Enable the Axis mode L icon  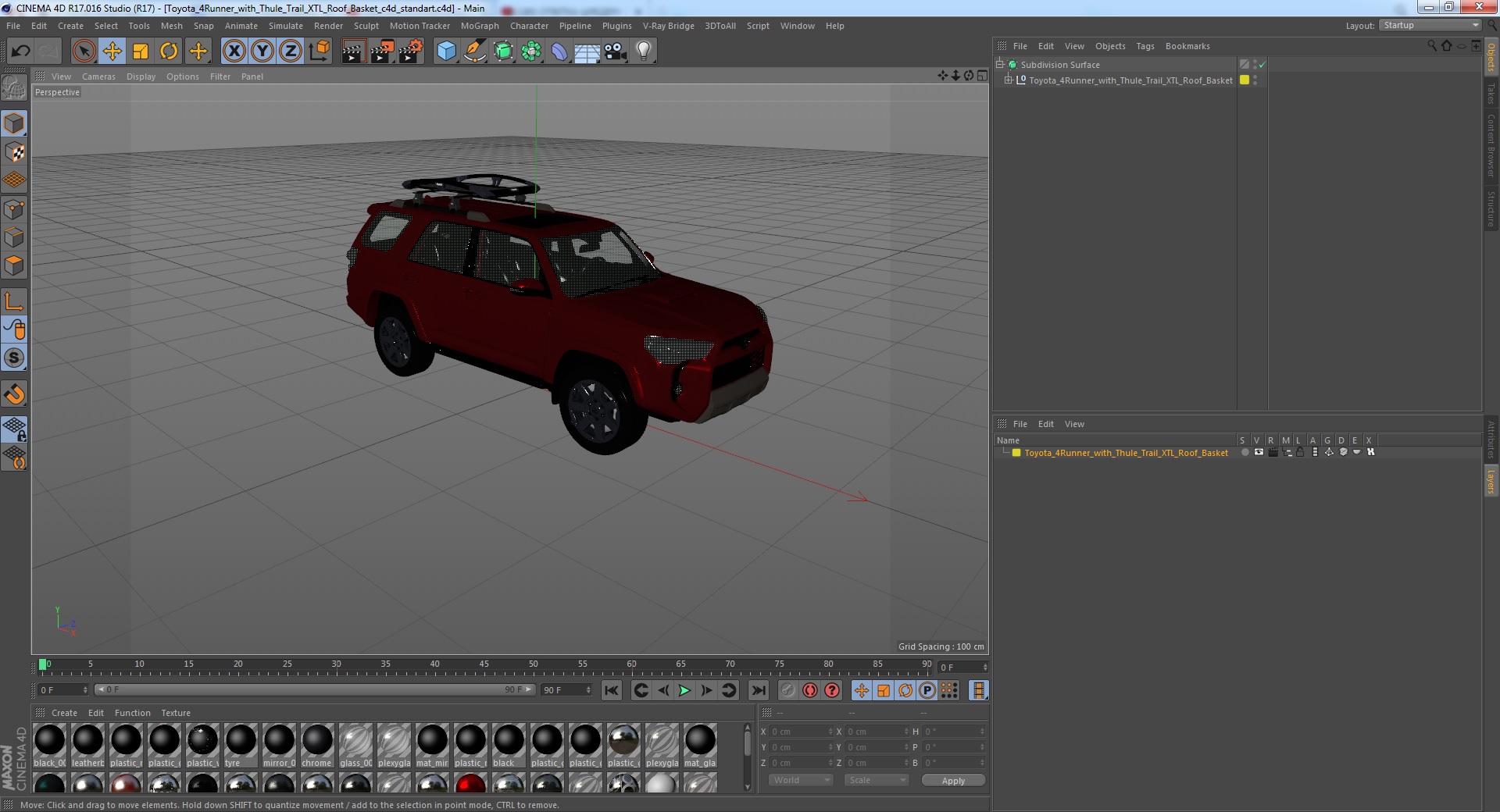14,301
